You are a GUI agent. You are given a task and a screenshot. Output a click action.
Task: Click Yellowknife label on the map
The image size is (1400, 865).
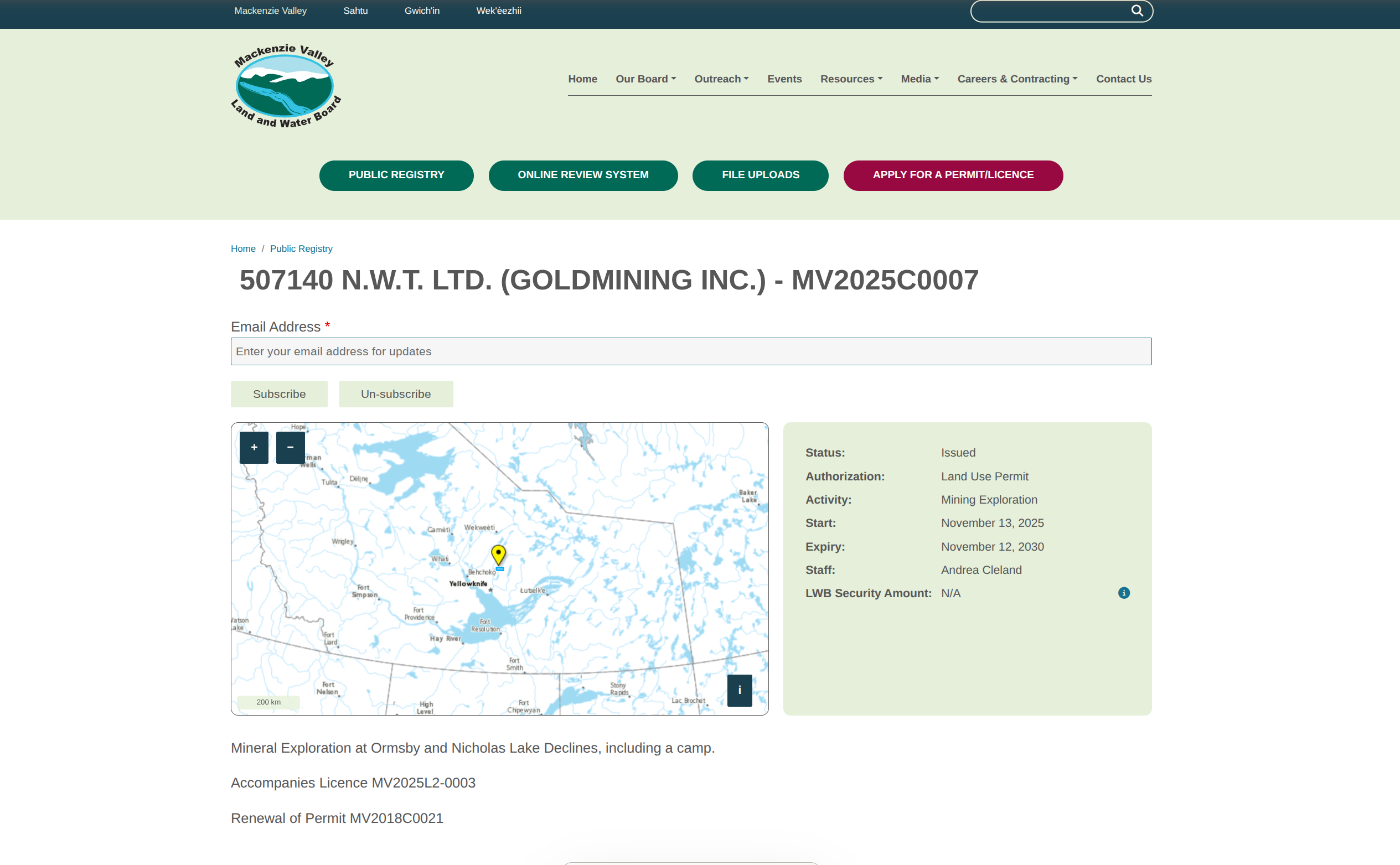click(468, 583)
